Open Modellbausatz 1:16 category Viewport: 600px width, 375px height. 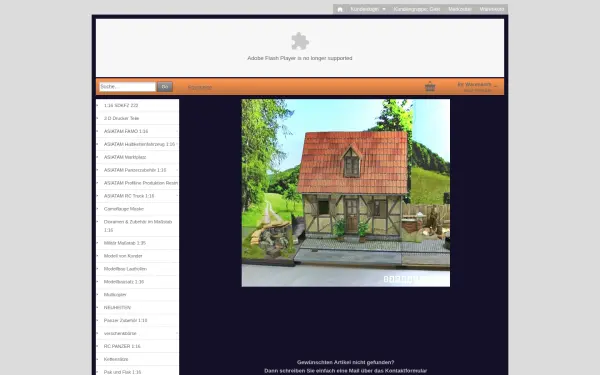tap(124, 282)
